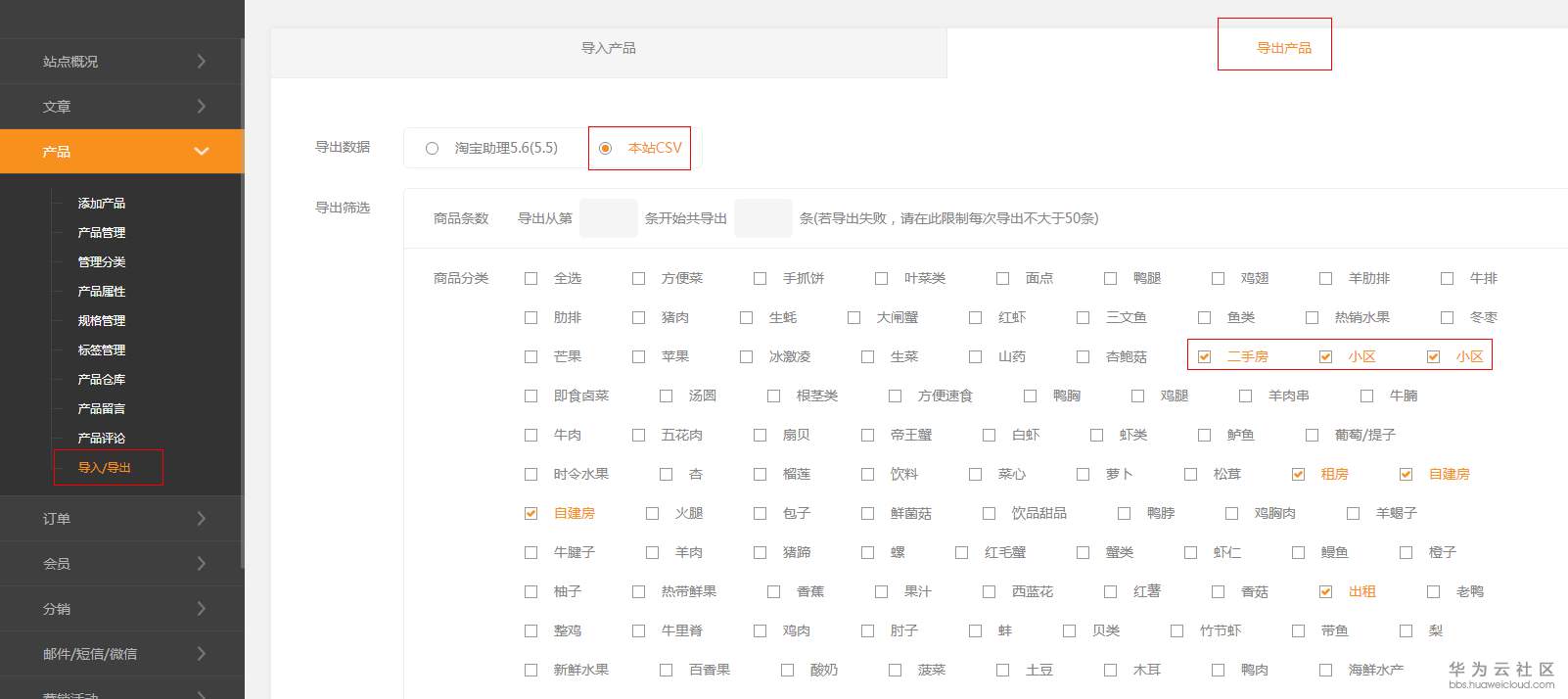Check the 羊肋排 category checkbox

1325,278
